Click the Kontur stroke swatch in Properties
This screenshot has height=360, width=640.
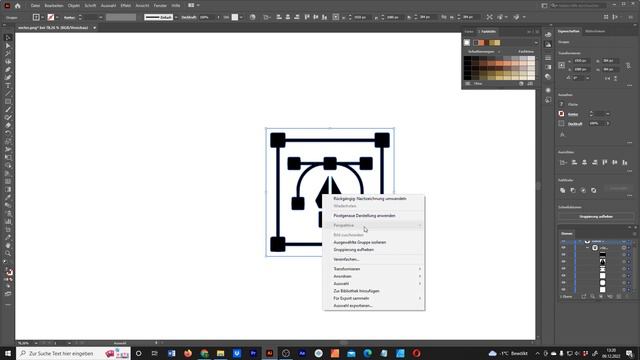pyautogui.click(x=561, y=113)
